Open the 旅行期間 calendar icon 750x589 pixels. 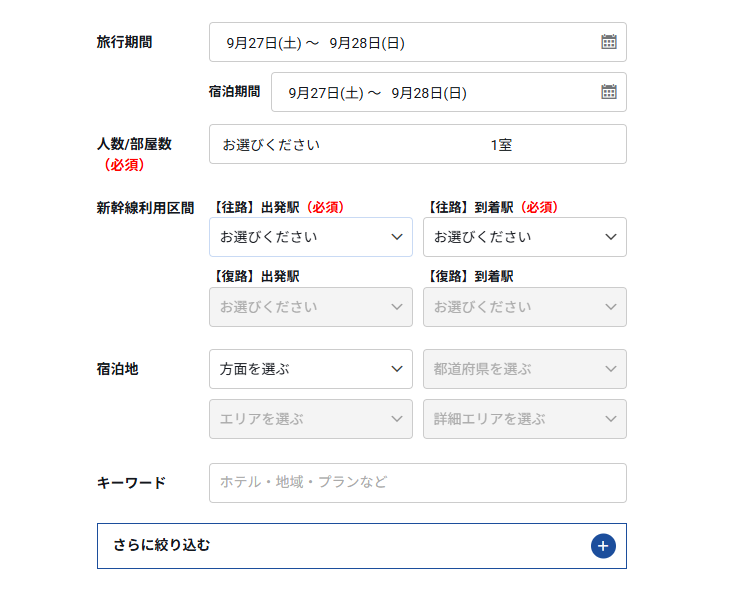tap(609, 42)
